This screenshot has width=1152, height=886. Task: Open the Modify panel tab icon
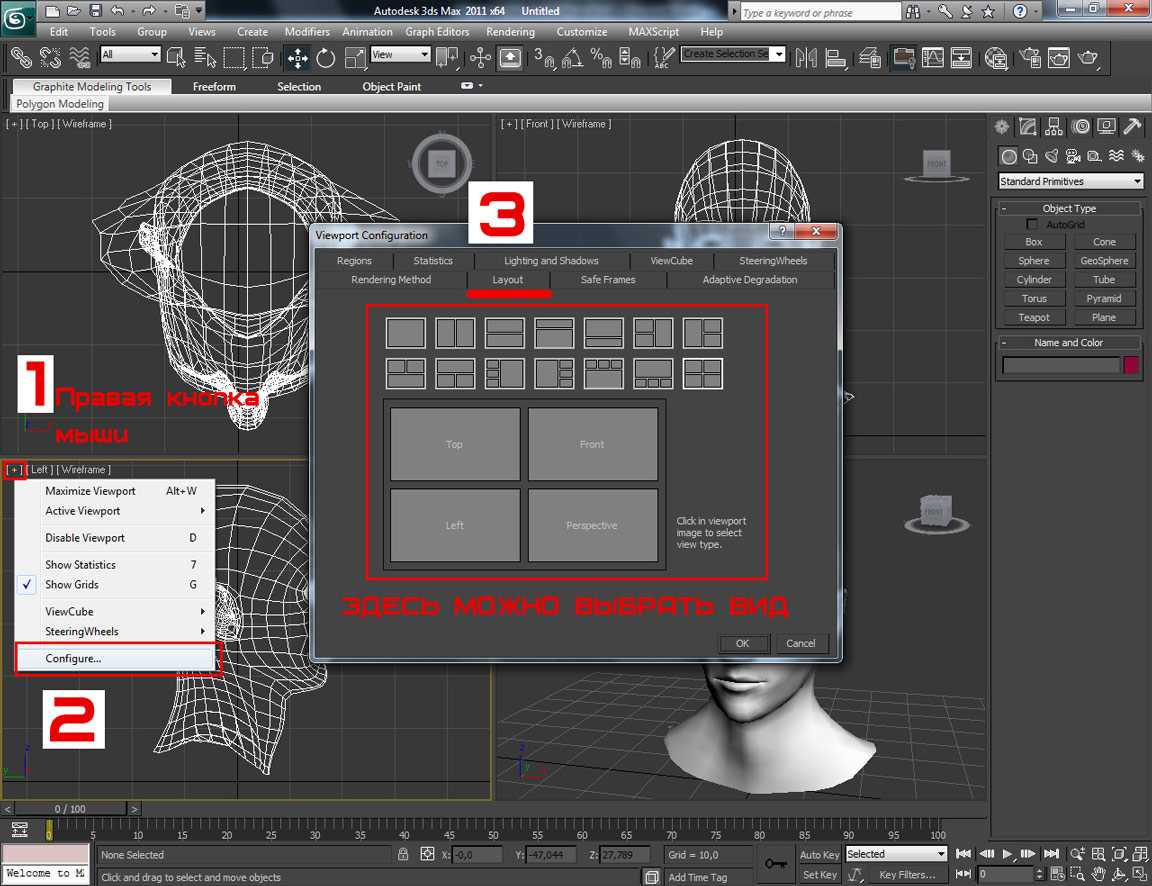point(1028,127)
